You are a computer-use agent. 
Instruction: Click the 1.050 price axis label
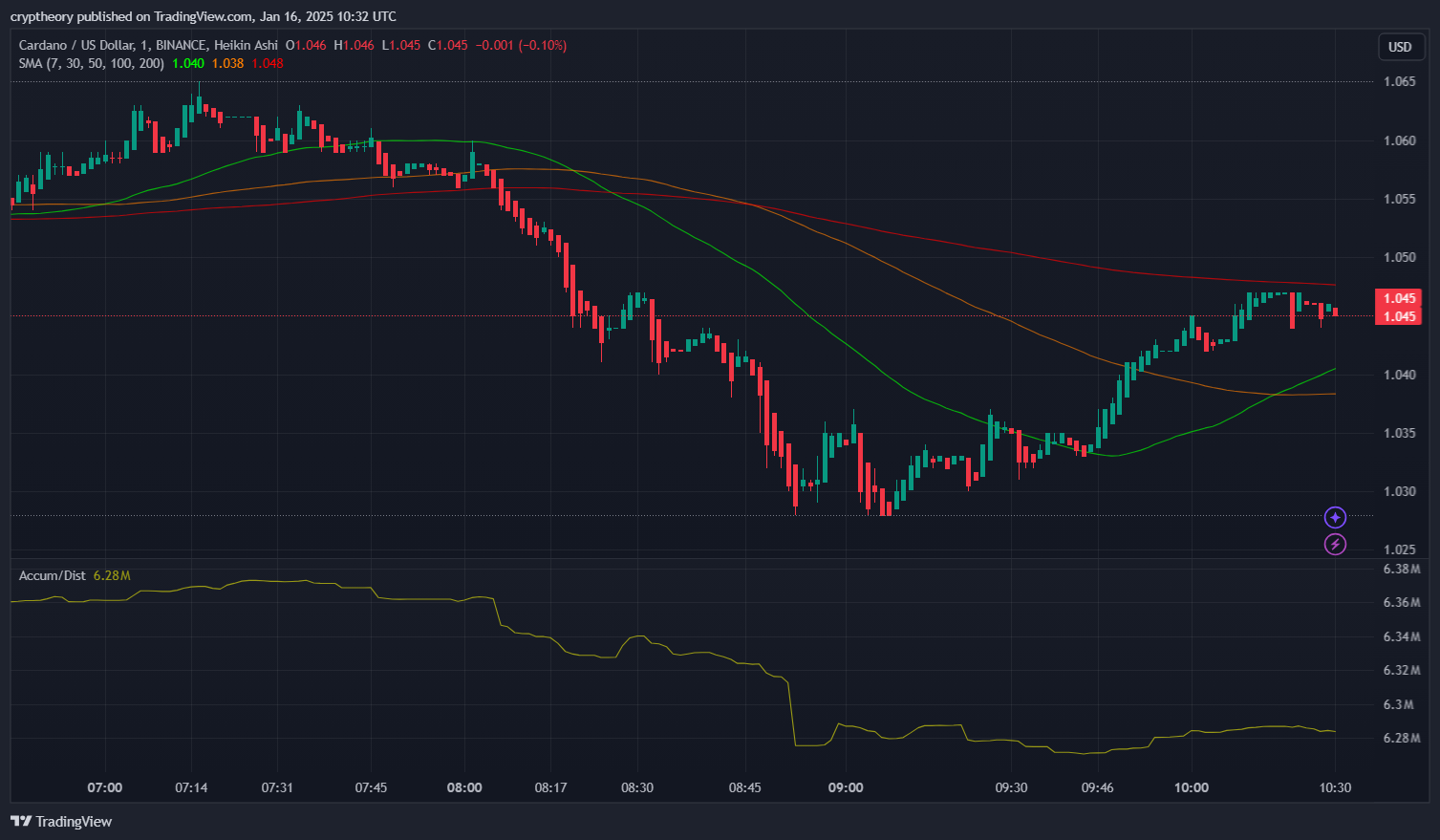[x=1400, y=257]
